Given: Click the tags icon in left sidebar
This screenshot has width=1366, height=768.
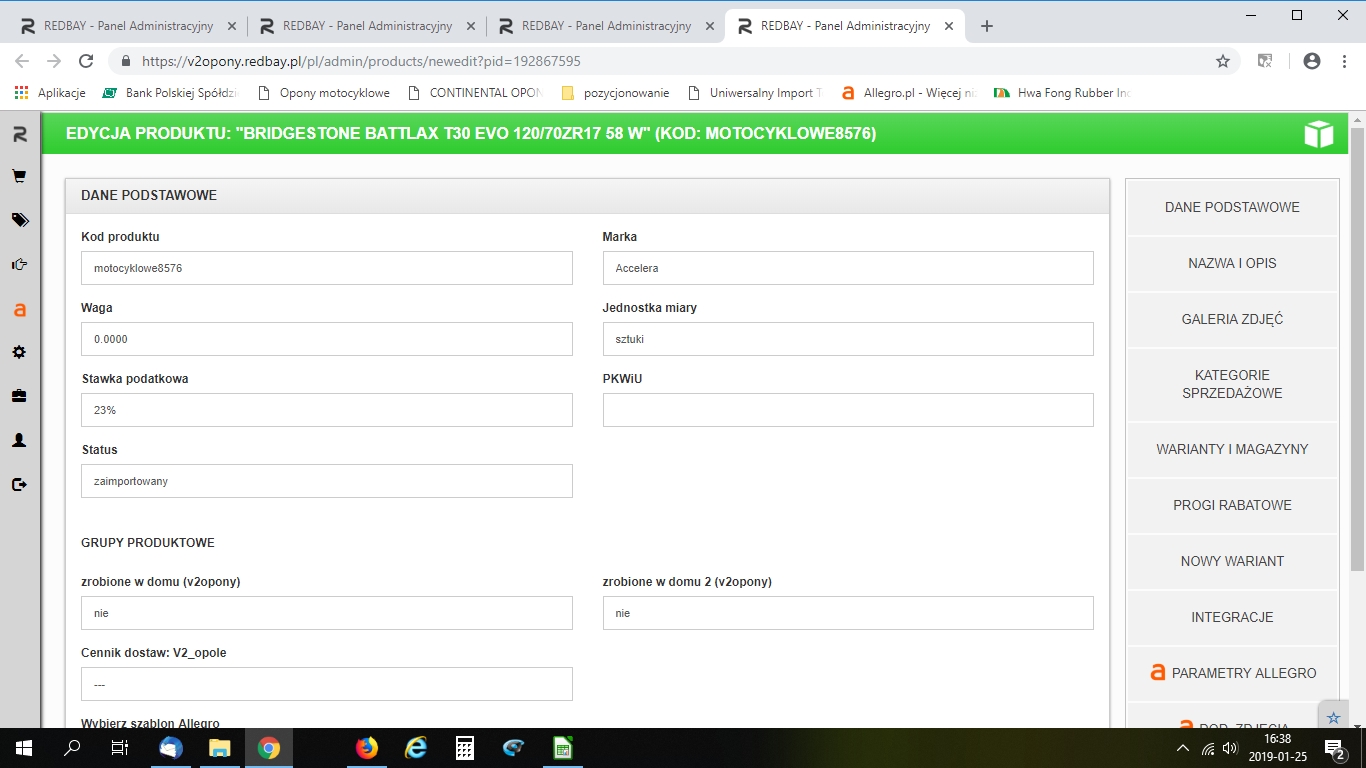Looking at the screenshot, I should (19, 220).
